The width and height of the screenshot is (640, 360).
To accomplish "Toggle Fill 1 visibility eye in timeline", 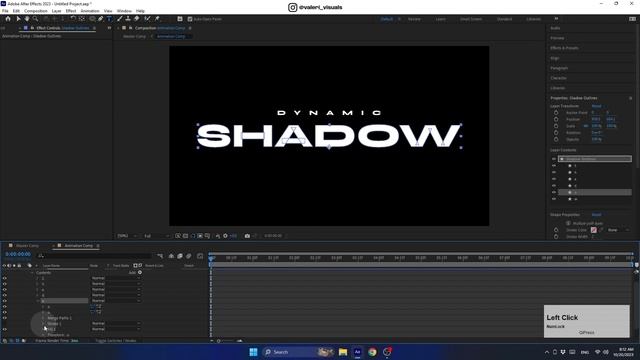I will [x=4, y=329].
